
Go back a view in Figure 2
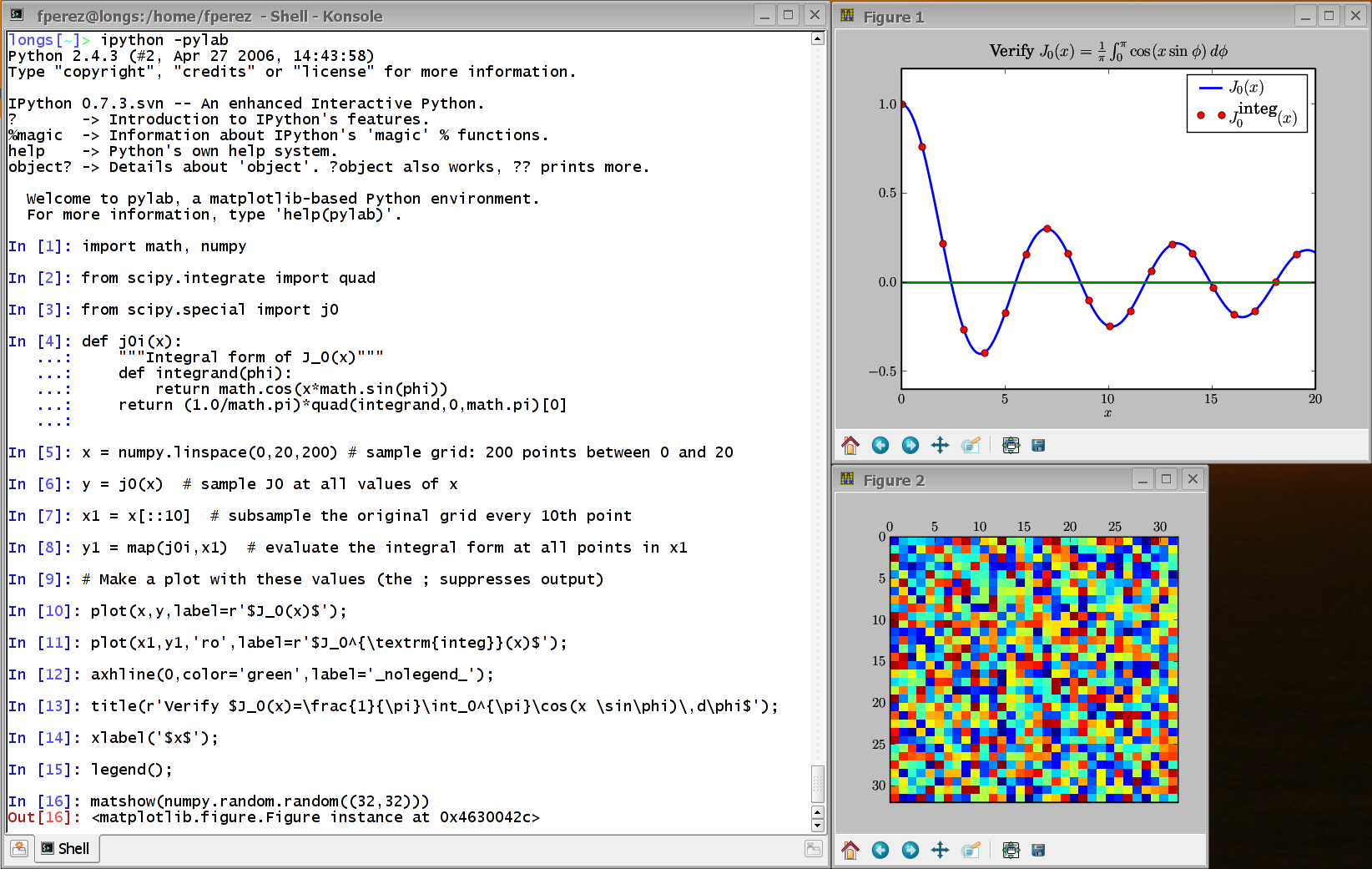pyautogui.click(x=880, y=850)
